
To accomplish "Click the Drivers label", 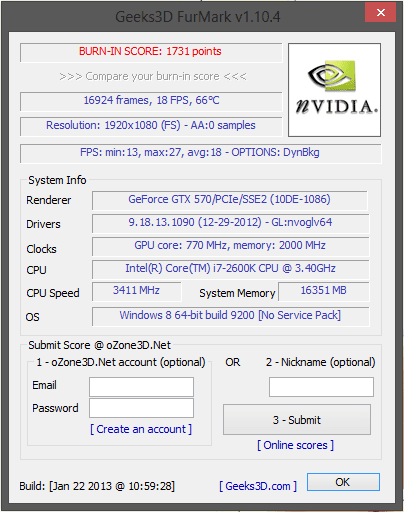I will (43, 224).
